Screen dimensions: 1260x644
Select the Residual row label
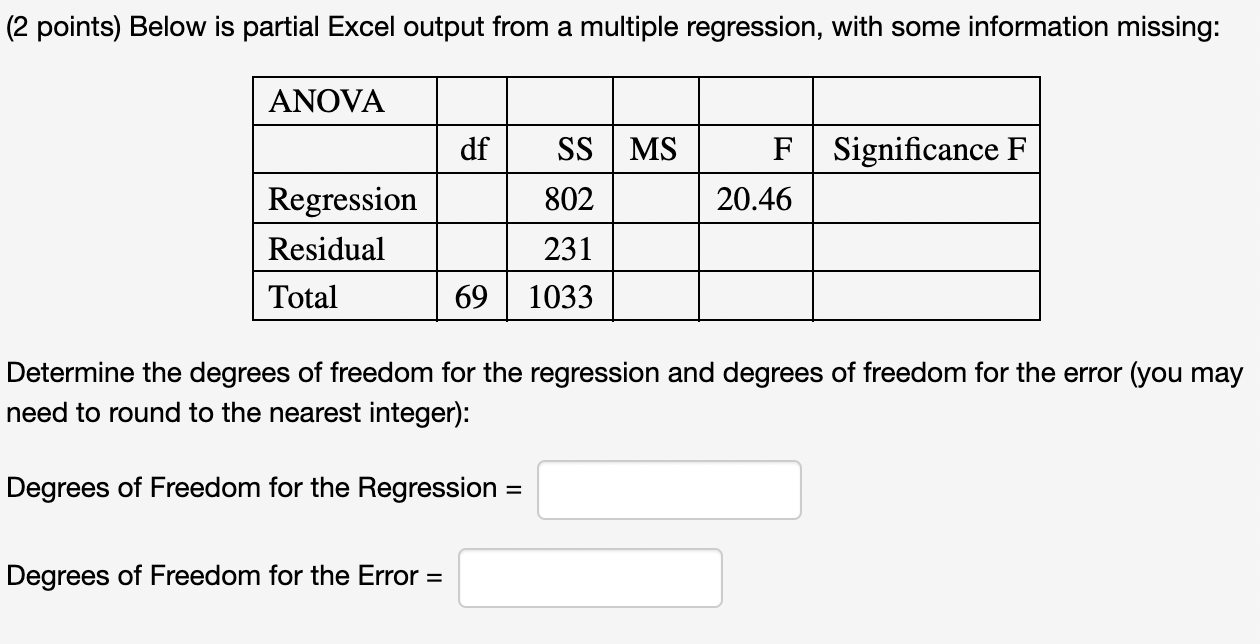pyautogui.click(x=326, y=248)
